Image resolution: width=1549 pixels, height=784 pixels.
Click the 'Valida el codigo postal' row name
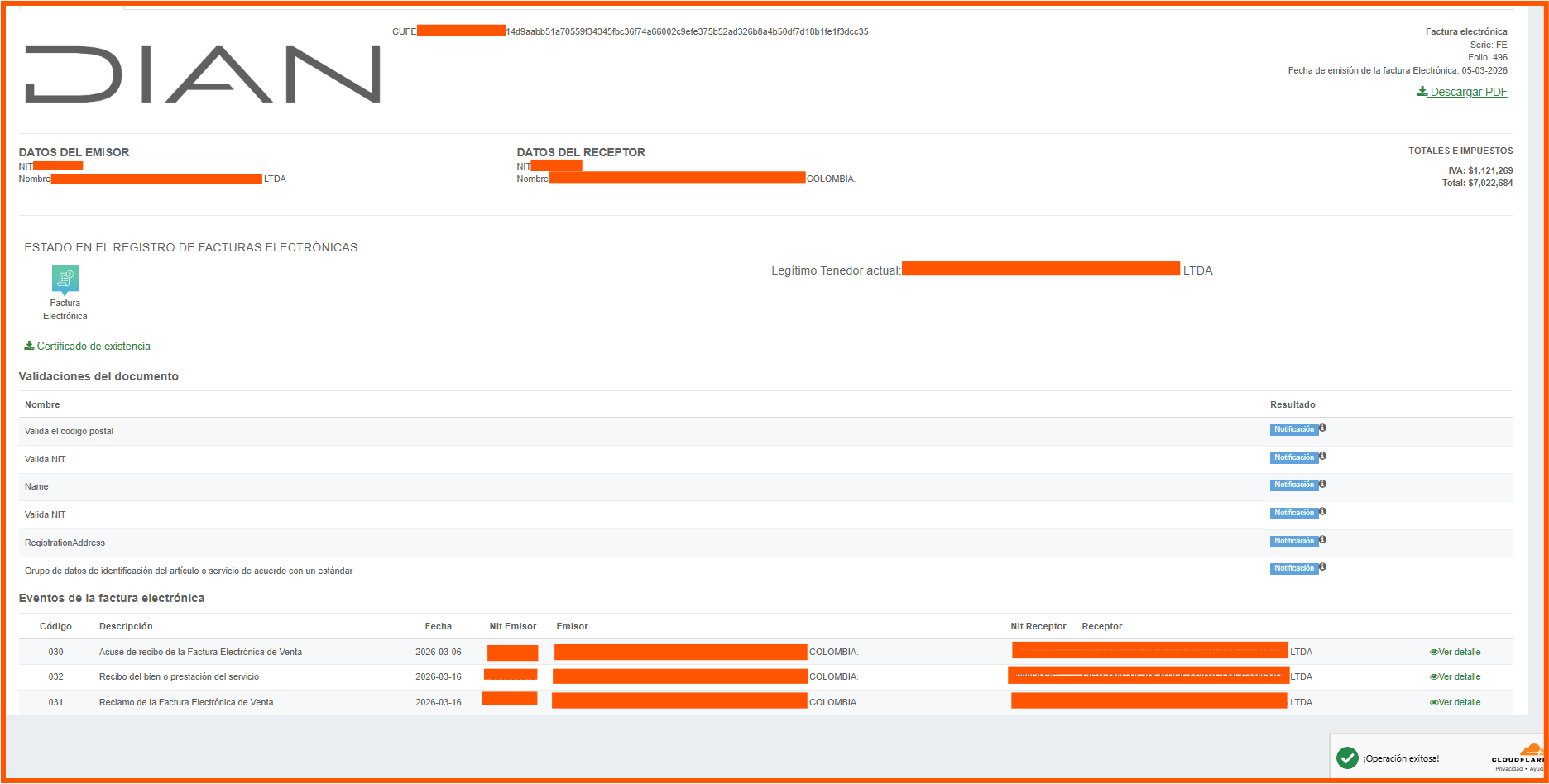click(70, 431)
